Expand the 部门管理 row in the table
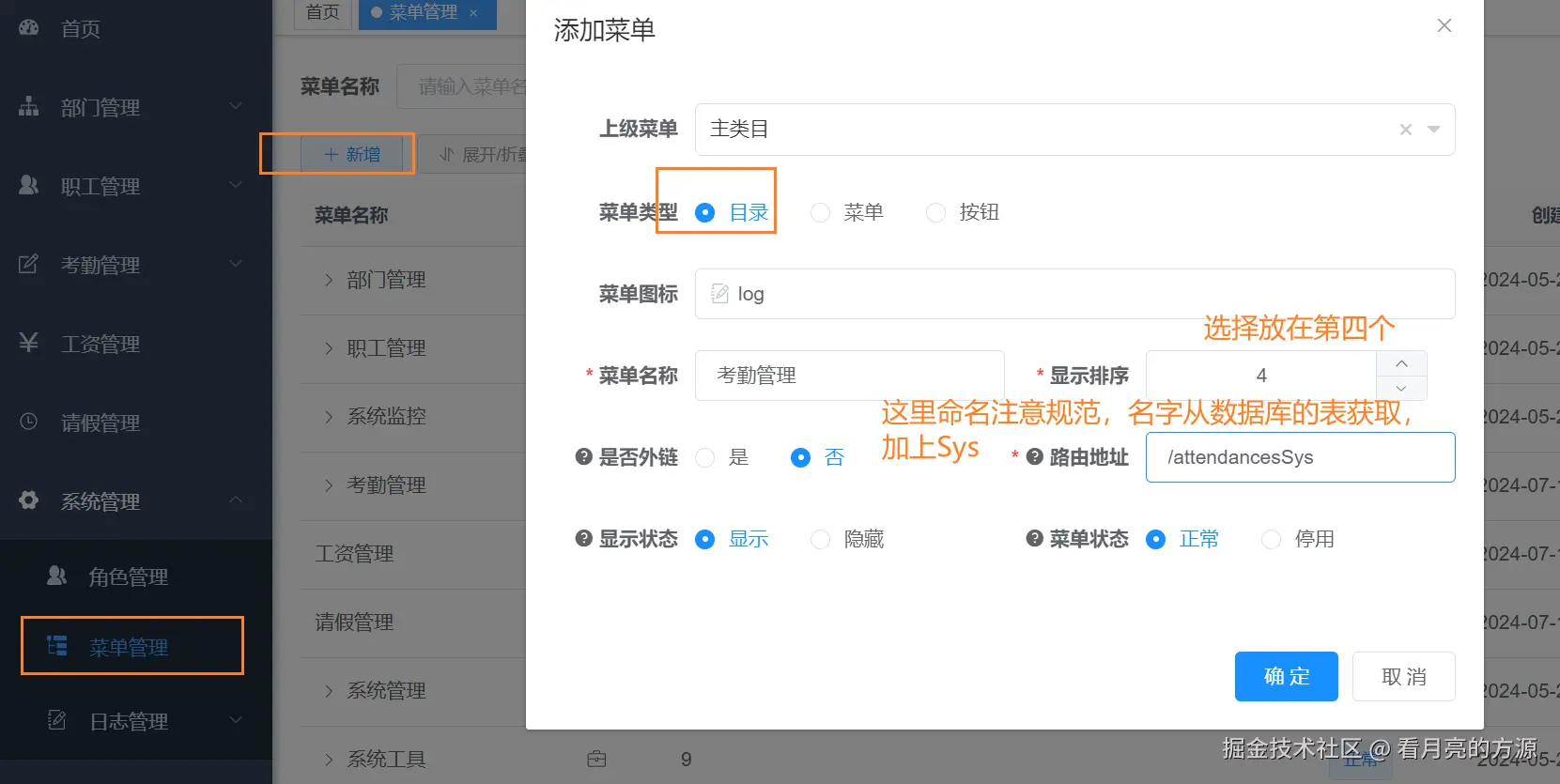Viewport: 1560px width, 784px height. tap(329, 280)
